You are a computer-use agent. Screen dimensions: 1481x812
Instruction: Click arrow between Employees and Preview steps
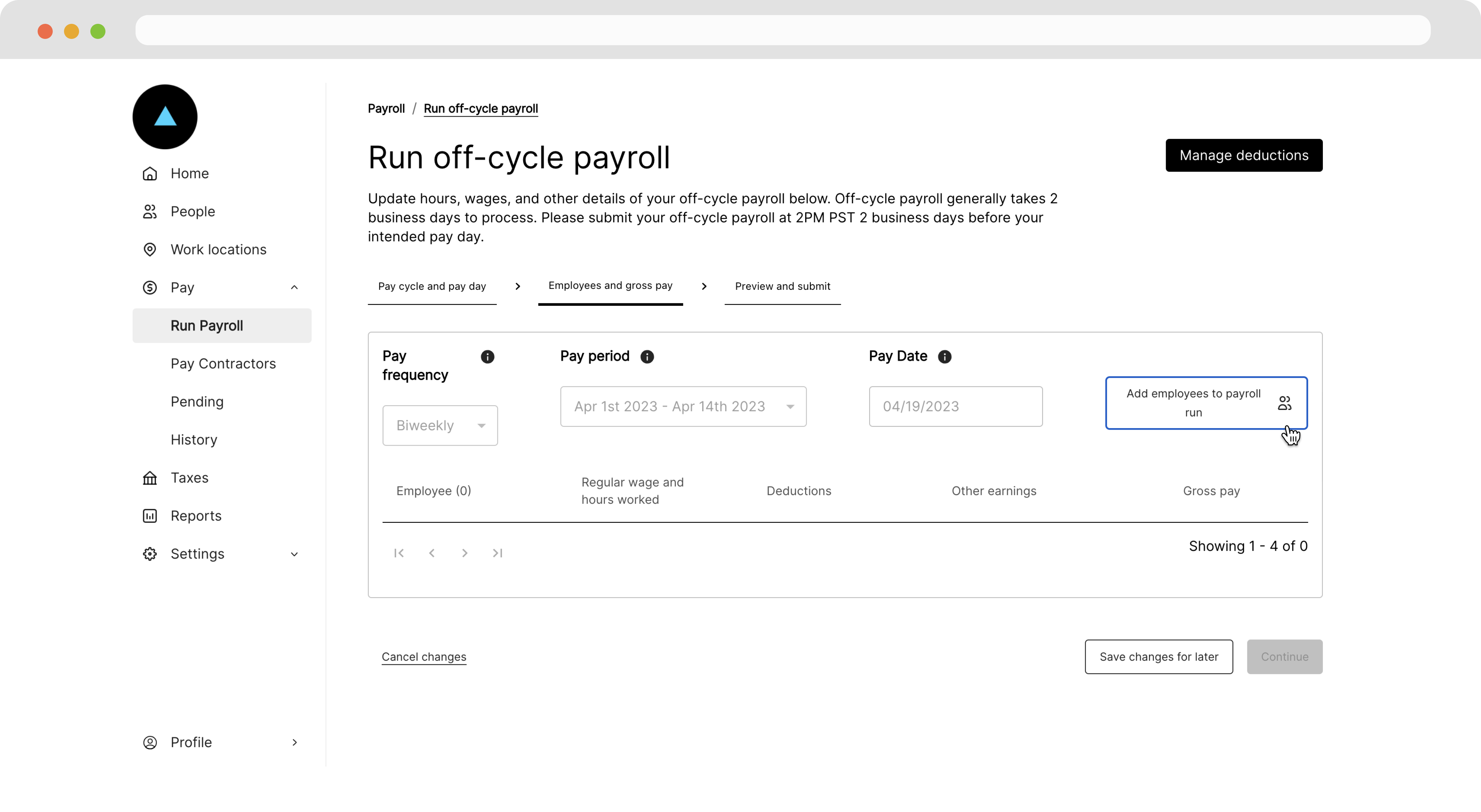pyautogui.click(x=704, y=286)
